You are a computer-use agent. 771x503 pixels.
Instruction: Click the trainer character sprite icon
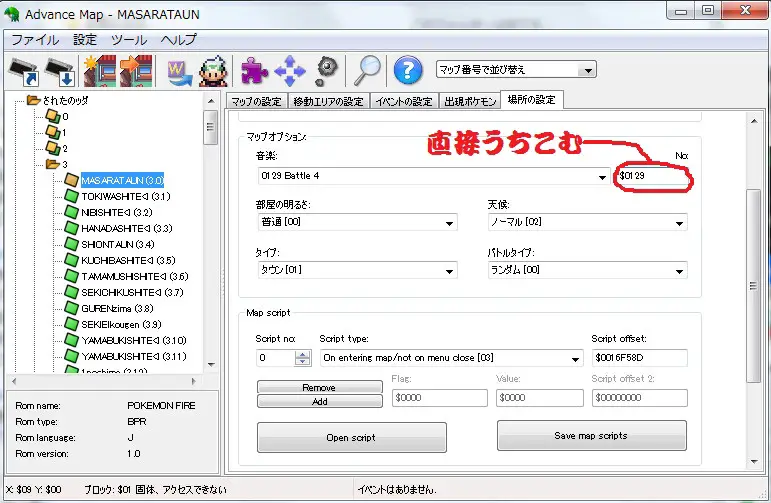coord(212,70)
